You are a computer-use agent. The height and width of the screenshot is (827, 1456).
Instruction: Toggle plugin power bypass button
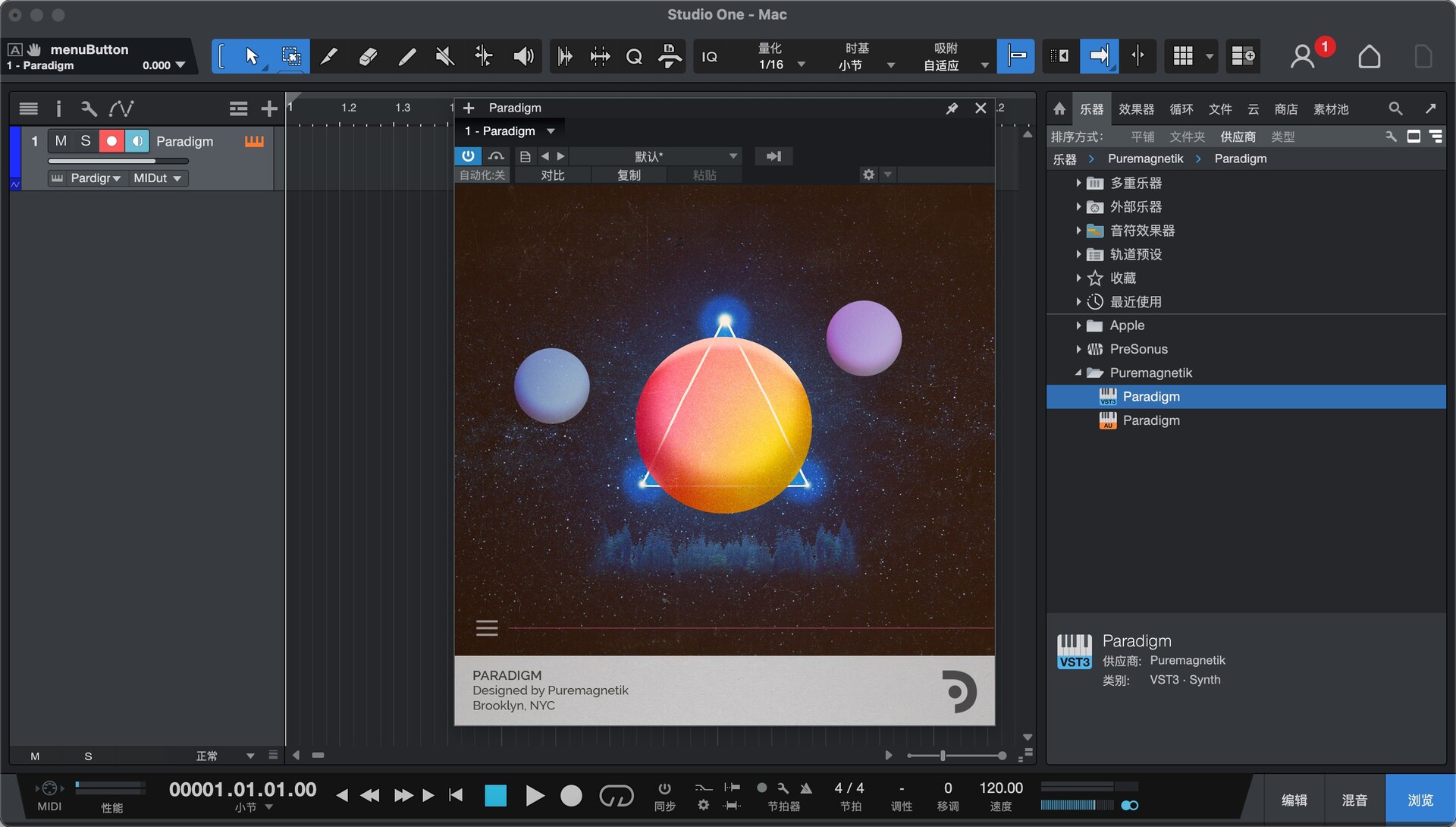468,156
